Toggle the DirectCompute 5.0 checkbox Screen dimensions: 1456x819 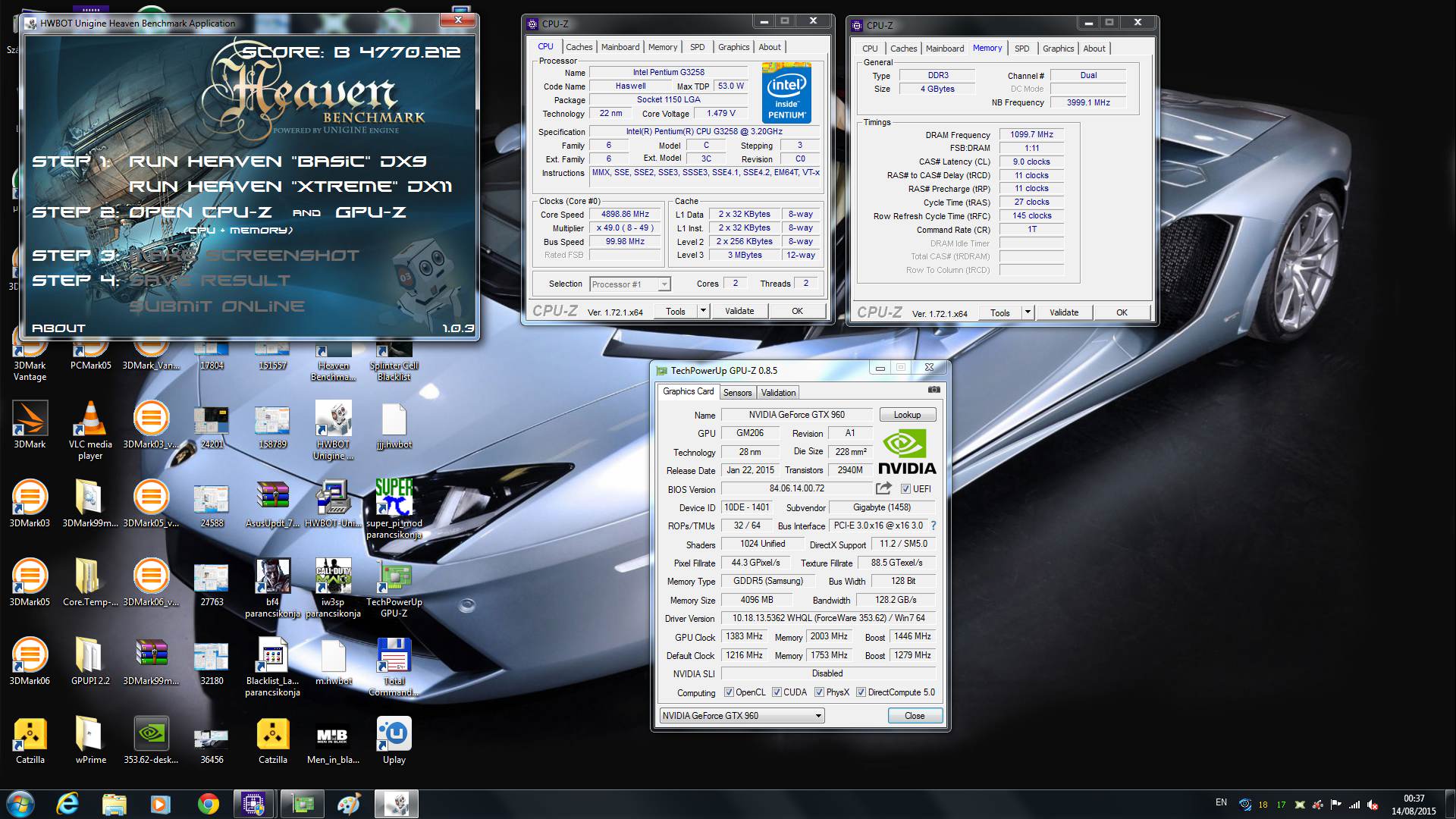click(x=861, y=692)
